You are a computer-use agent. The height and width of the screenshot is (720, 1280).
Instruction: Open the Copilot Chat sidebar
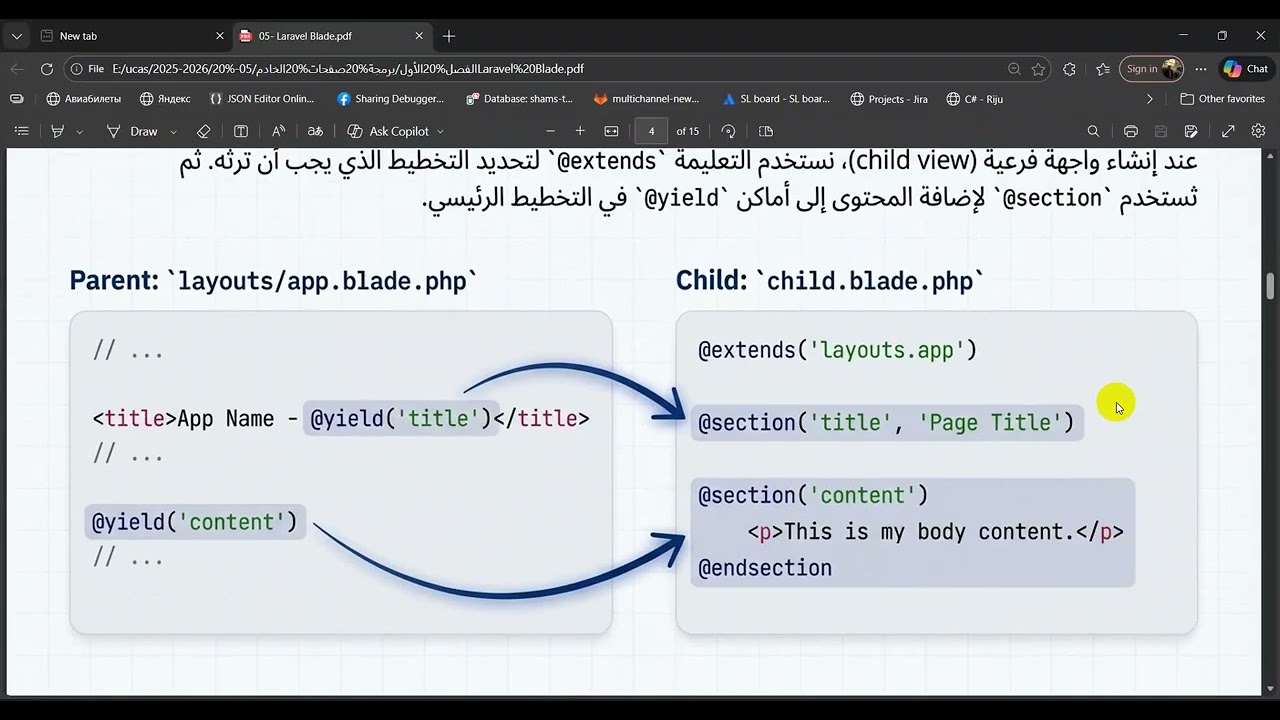tap(1245, 69)
